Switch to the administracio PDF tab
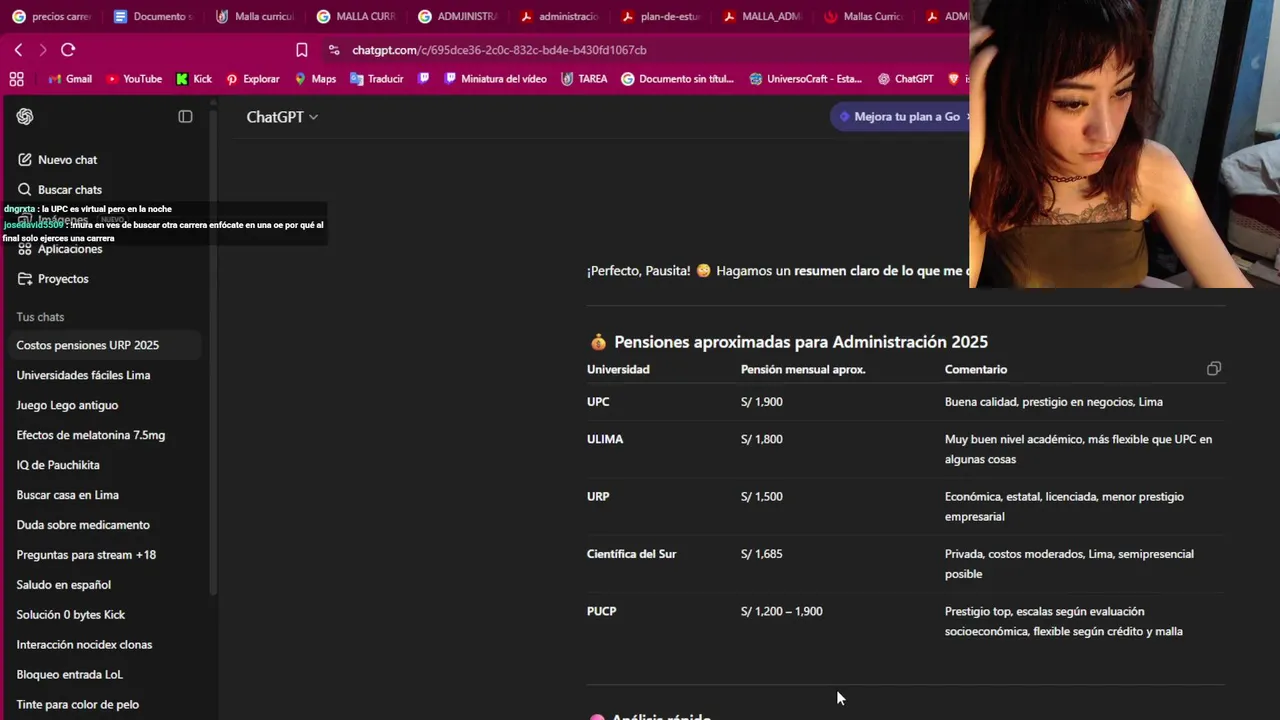 558,17
